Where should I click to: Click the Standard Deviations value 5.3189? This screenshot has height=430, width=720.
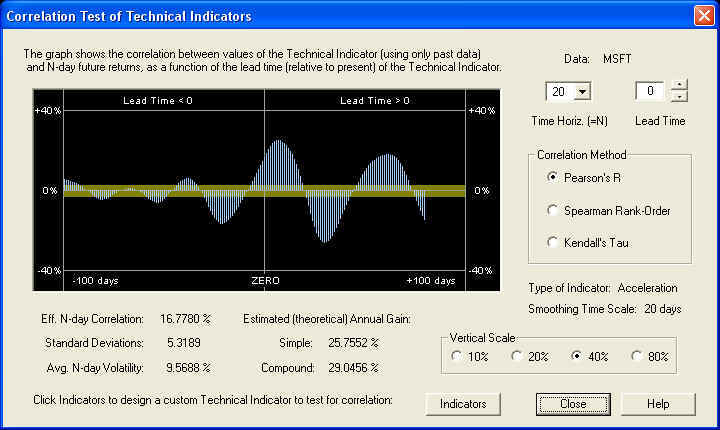tap(184, 343)
